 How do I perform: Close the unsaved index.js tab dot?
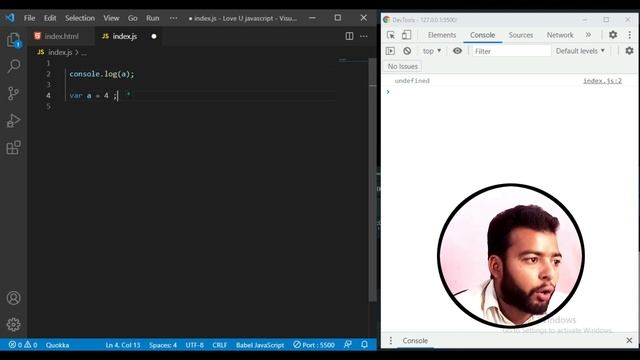[x=154, y=36]
